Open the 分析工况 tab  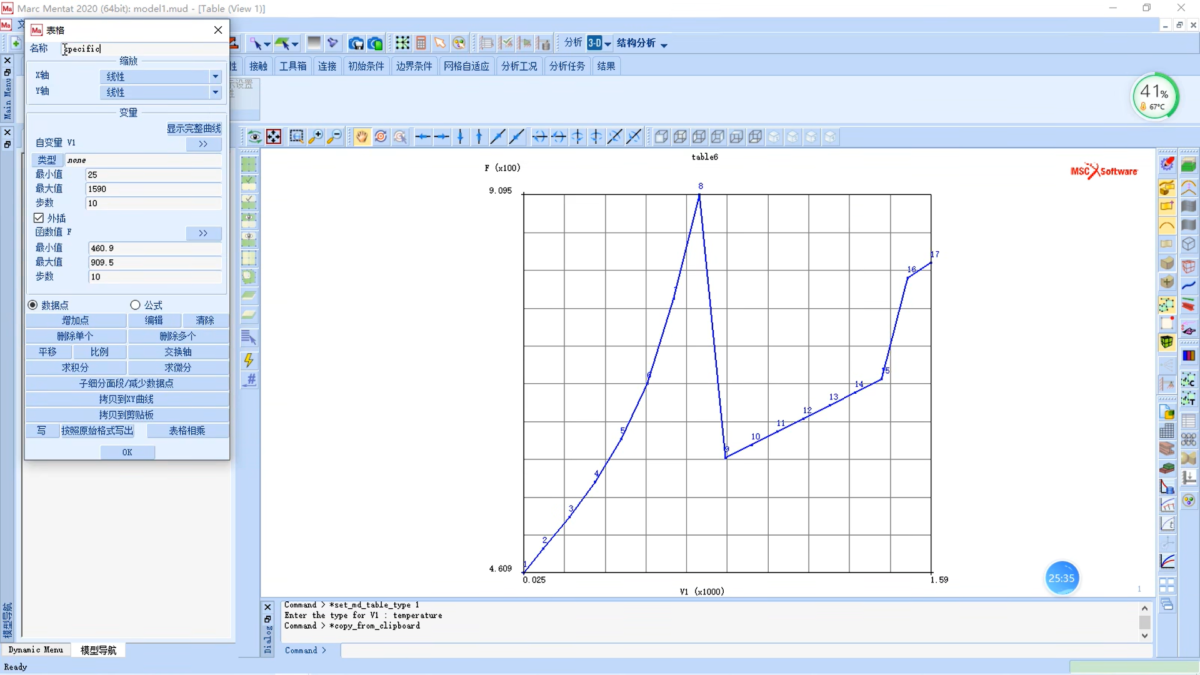tap(519, 66)
